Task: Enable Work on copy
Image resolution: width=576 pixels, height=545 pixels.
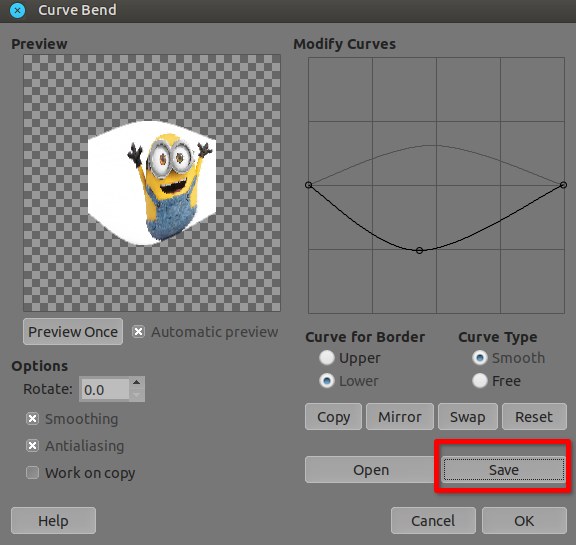Action: coord(32,473)
